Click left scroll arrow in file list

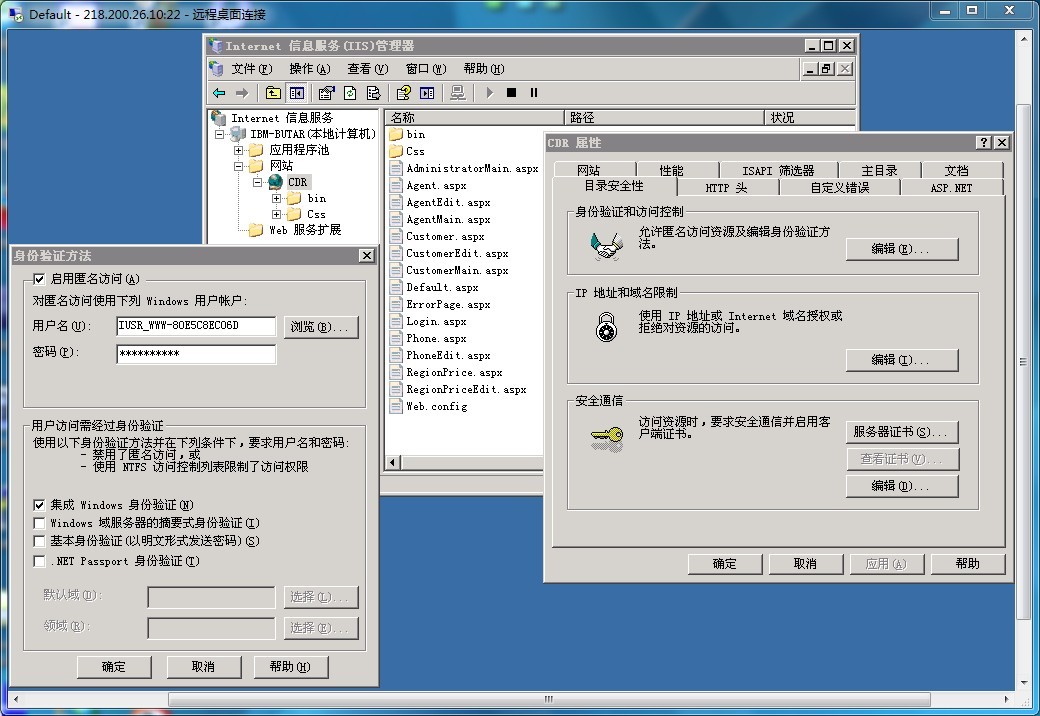(393, 462)
